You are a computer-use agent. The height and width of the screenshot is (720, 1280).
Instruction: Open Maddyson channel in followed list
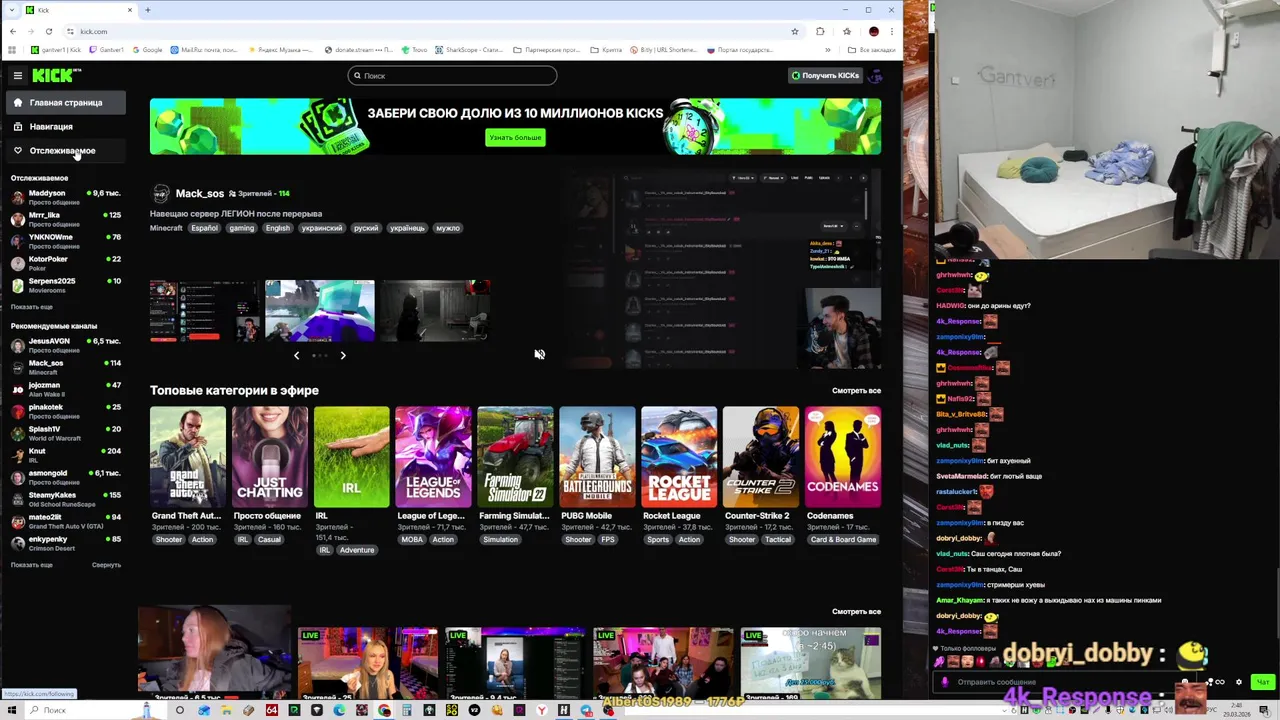coord(65,197)
